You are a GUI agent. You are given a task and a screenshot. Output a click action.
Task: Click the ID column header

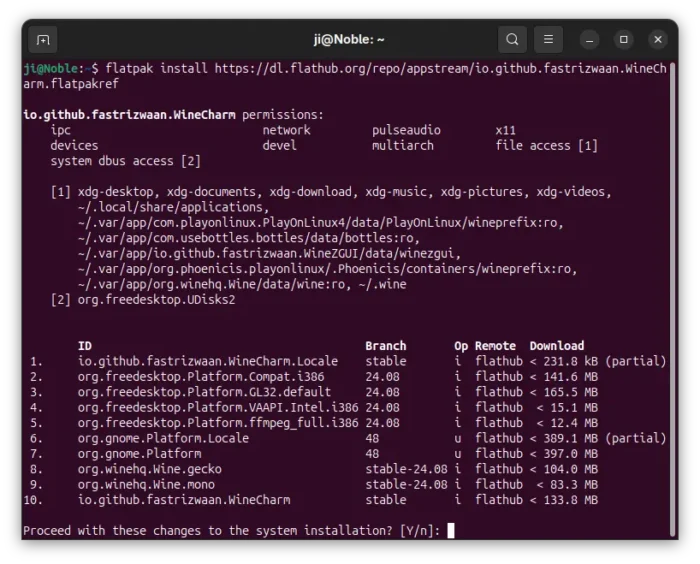[x=85, y=346]
